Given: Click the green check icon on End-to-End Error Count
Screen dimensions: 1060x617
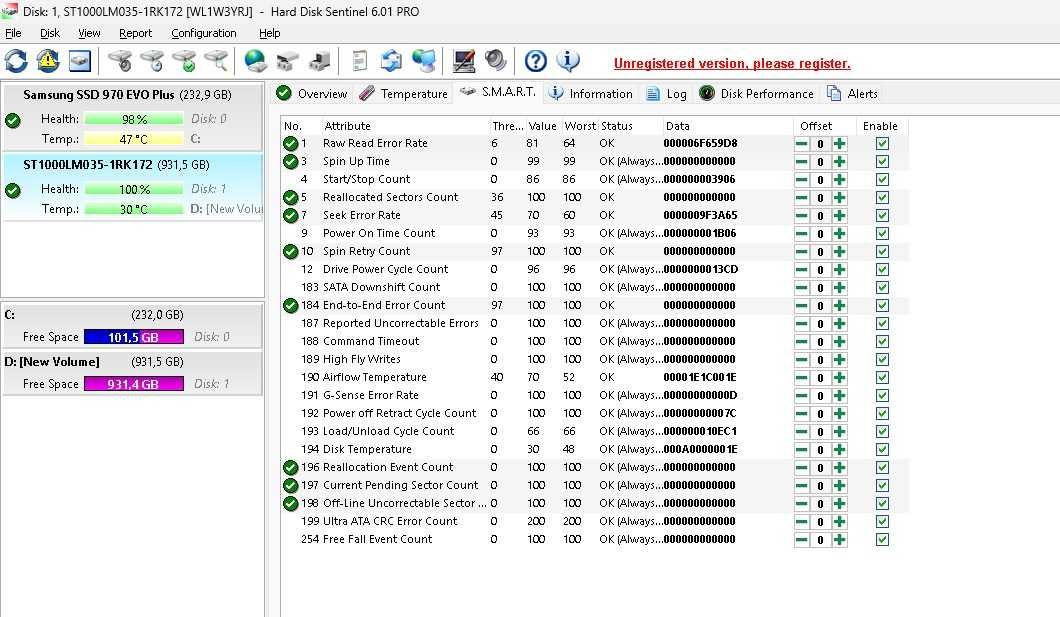Looking at the screenshot, I should (291, 305).
